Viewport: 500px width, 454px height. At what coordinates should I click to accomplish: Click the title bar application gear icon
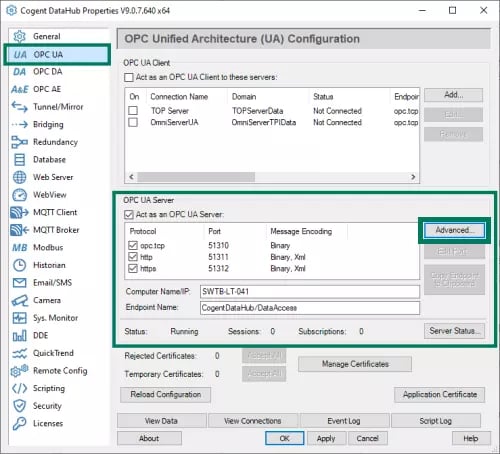point(11,10)
